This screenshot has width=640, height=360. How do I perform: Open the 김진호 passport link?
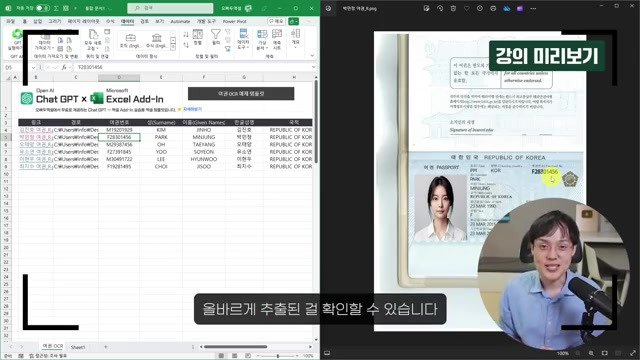[36, 130]
